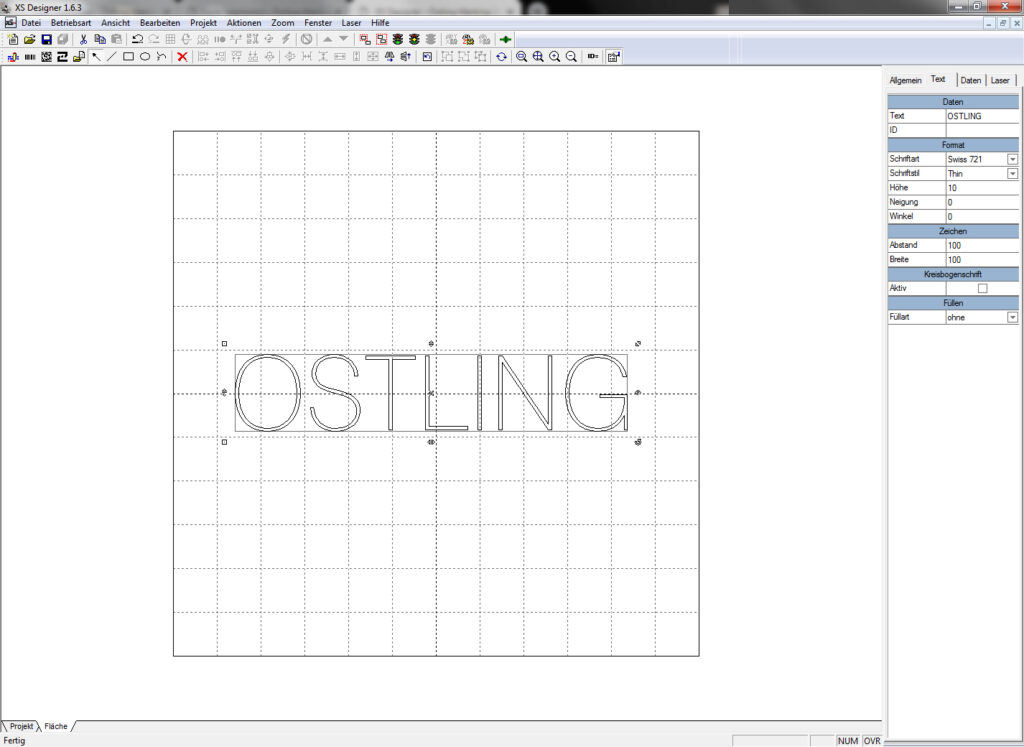Image resolution: width=1024 pixels, height=747 pixels.
Task: Switch to the Allgemein tab
Action: 905,80
